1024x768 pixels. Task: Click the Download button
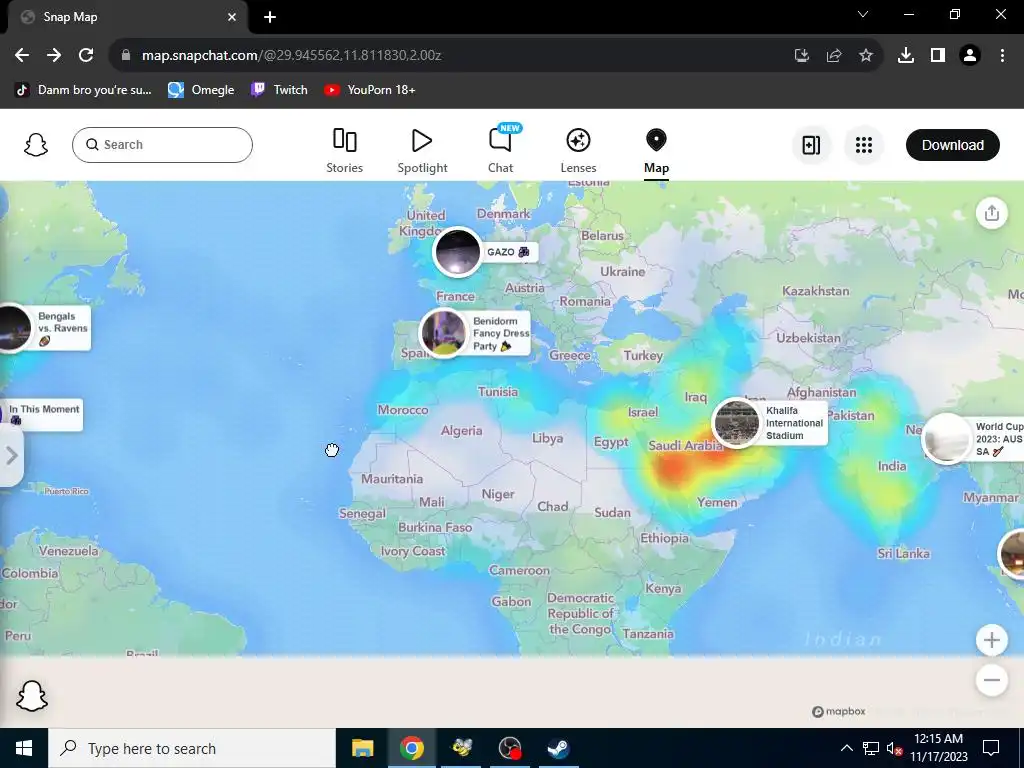tap(952, 145)
